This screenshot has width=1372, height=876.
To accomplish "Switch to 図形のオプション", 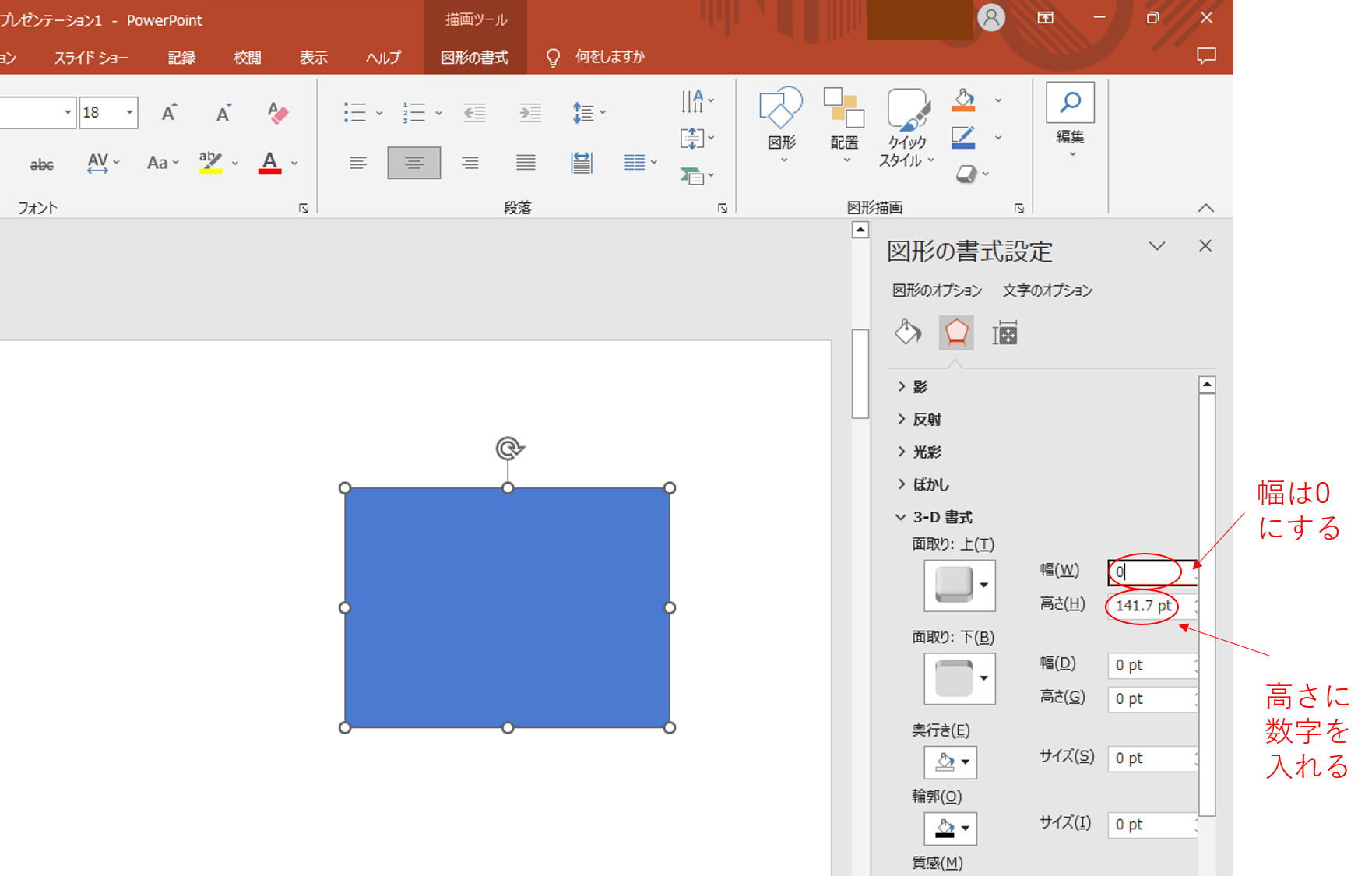I will (937, 290).
